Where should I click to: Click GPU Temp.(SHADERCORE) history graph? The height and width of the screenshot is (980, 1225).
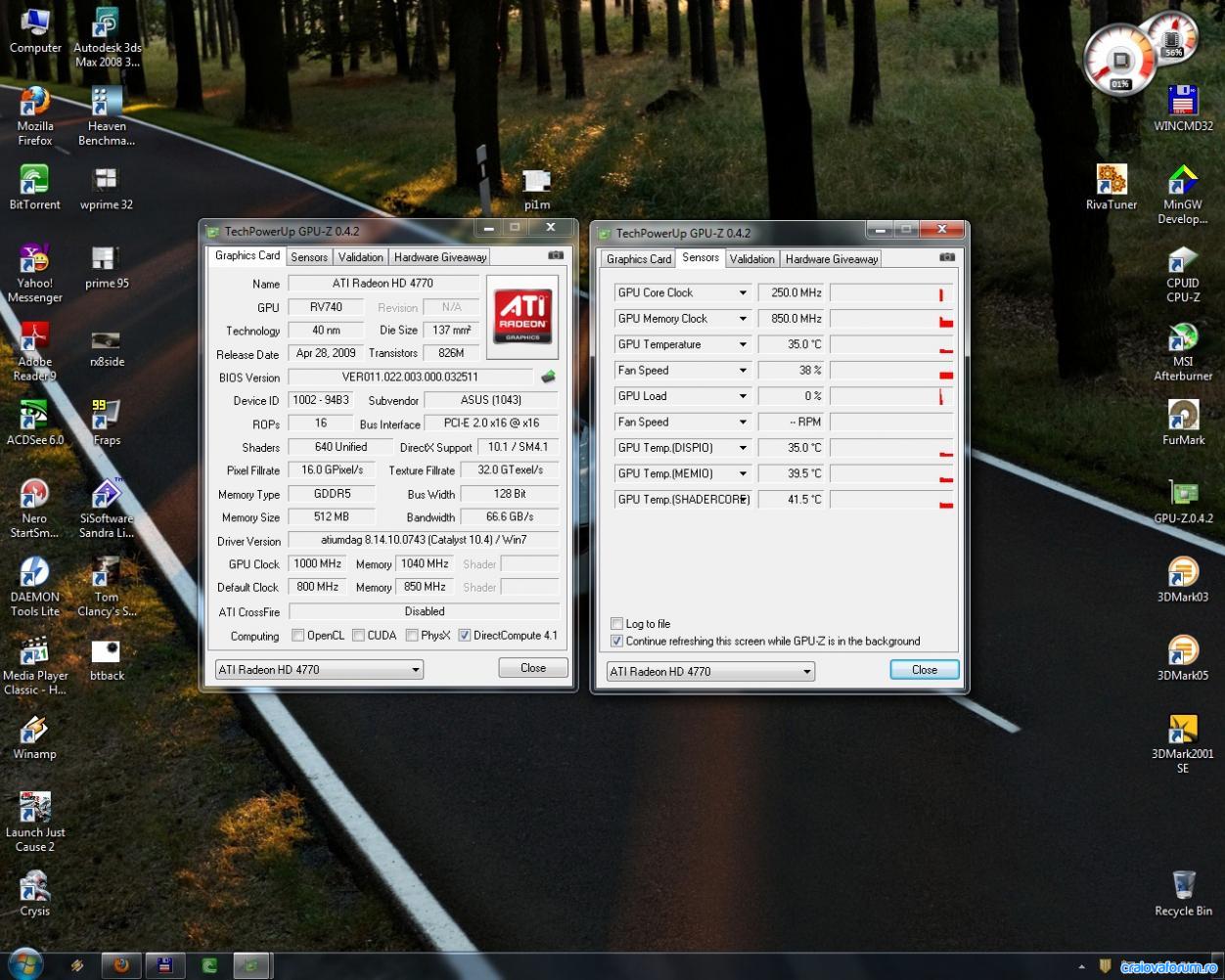(x=891, y=500)
